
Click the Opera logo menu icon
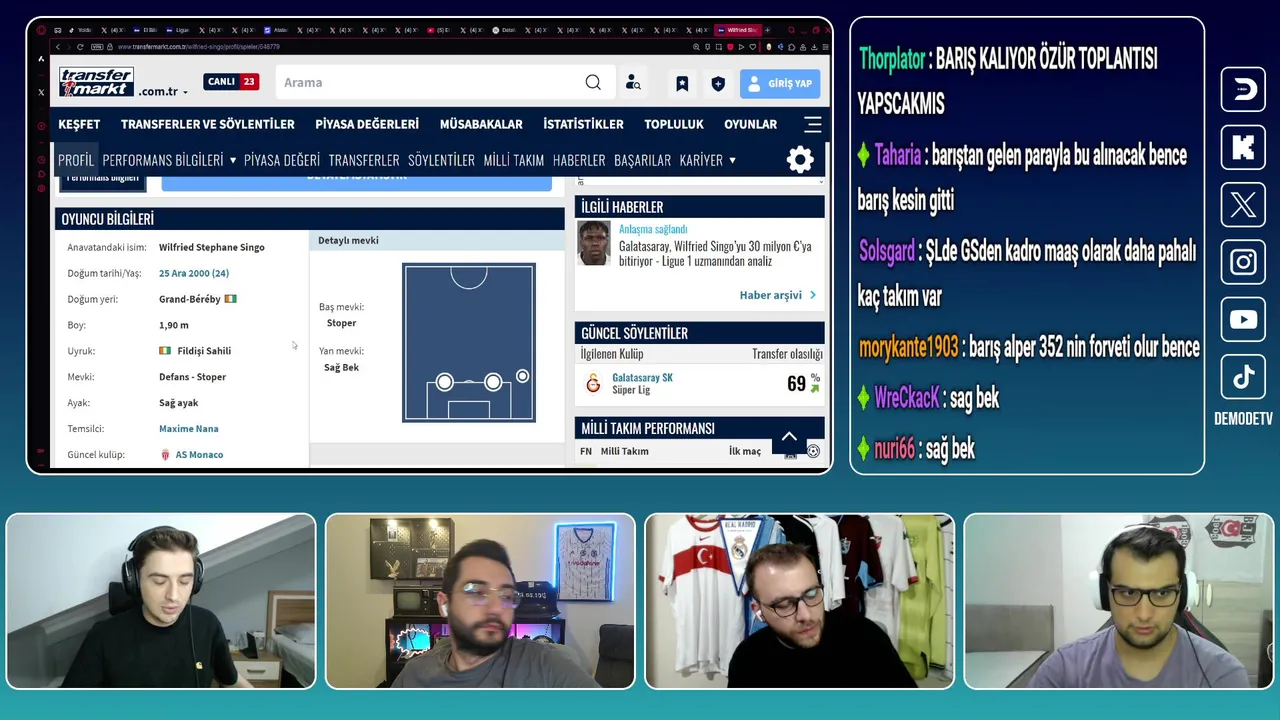click(x=42, y=30)
